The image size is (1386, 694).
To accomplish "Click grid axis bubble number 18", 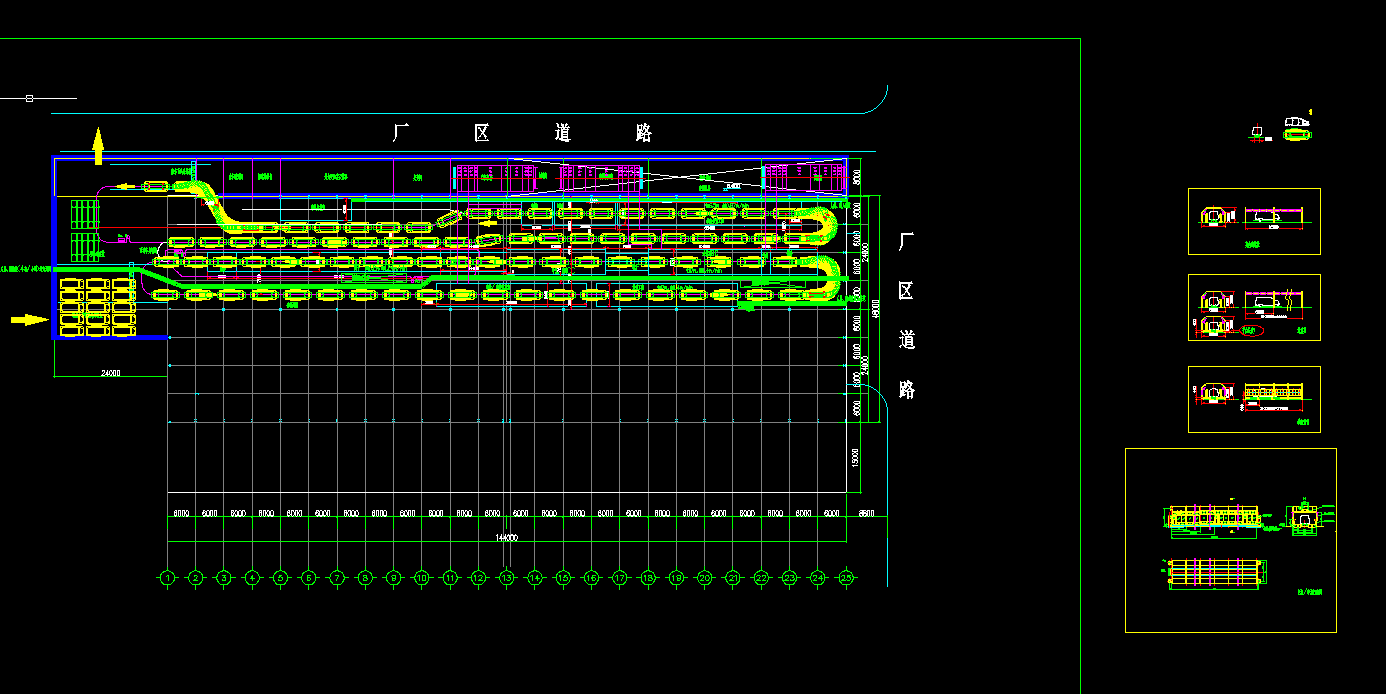I will click(x=648, y=578).
